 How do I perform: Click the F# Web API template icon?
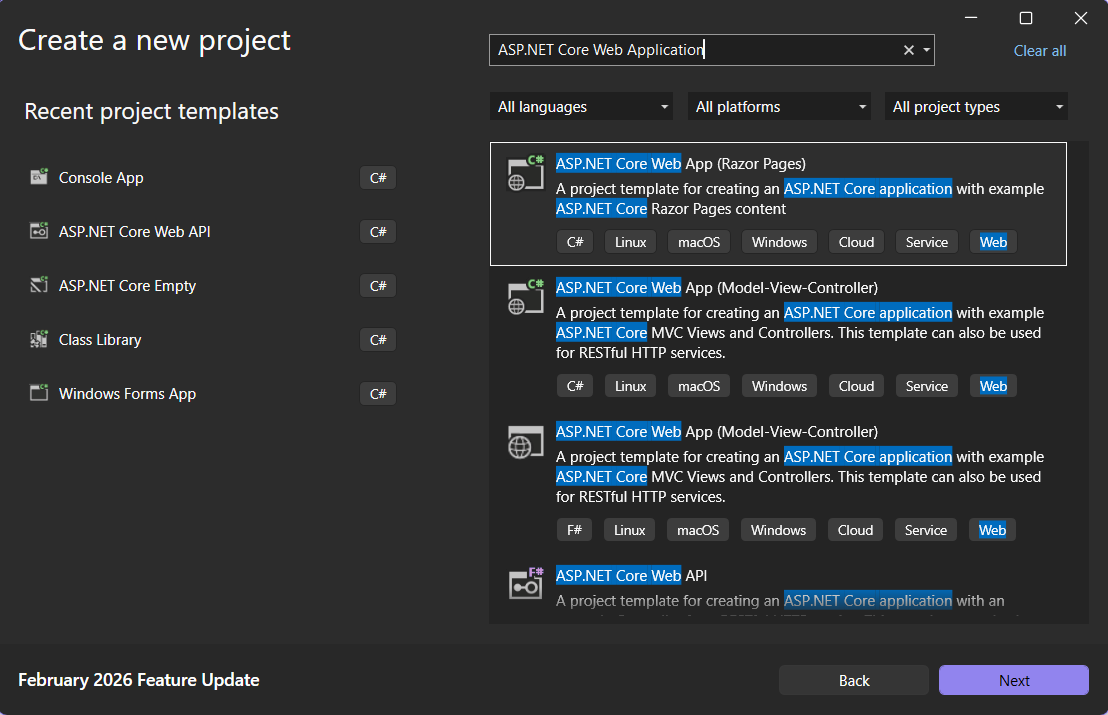click(525, 584)
